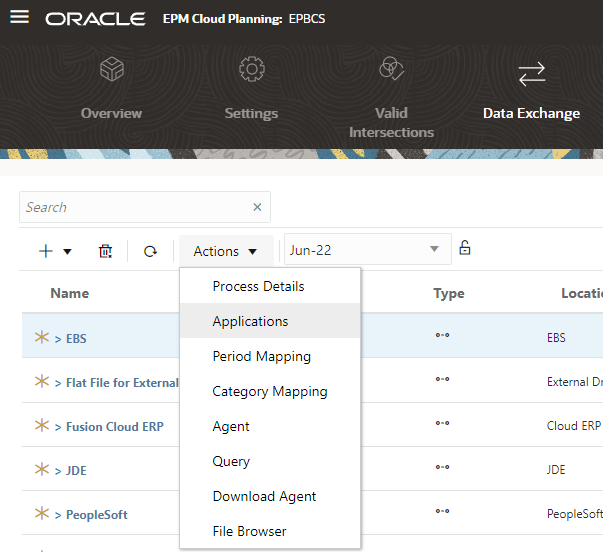Click the plus add integration icon
This screenshot has height=560, width=616.
(46, 251)
